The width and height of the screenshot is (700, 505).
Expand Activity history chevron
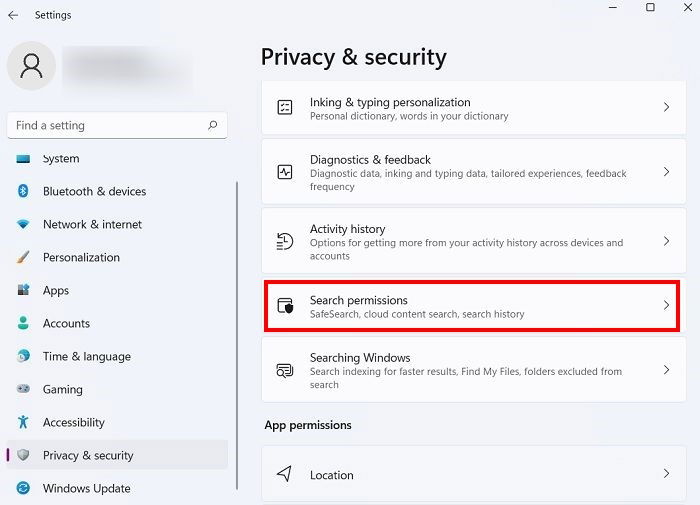(666, 241)
